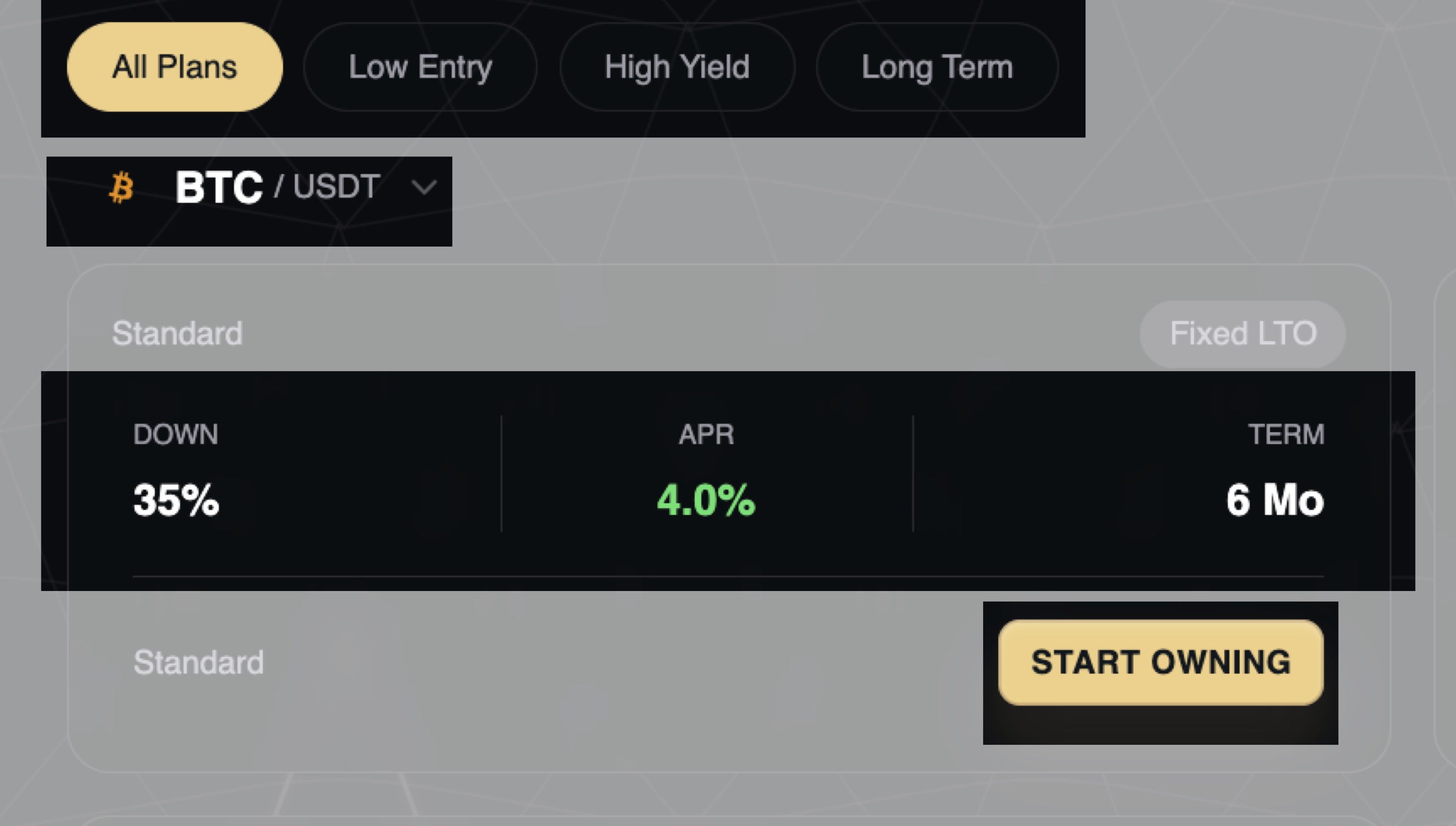Click the DOWN column label
The height and width of the screenshot is (826, 1456).
click(x=175, y=435)
